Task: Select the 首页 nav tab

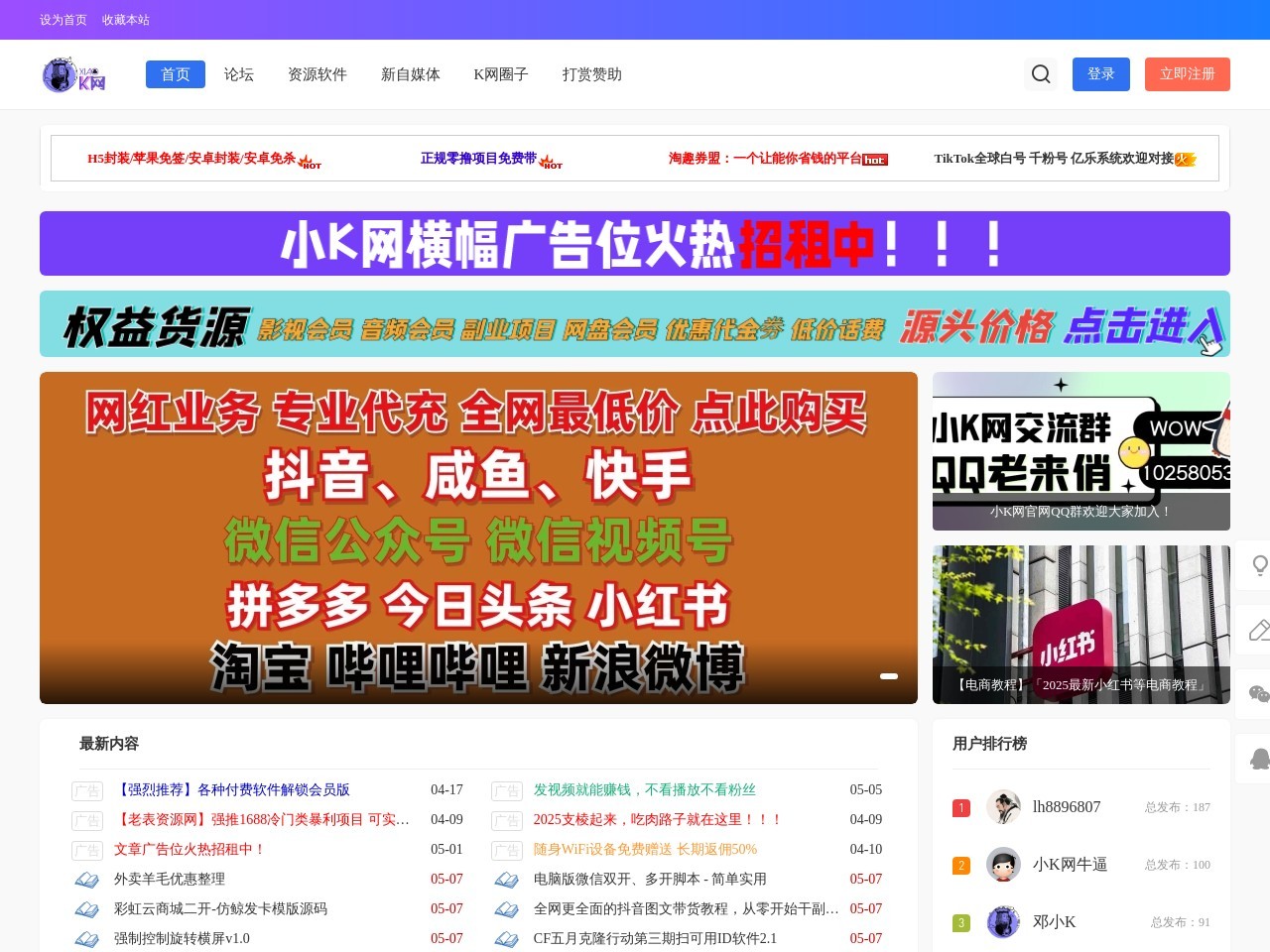Action: 176,74
